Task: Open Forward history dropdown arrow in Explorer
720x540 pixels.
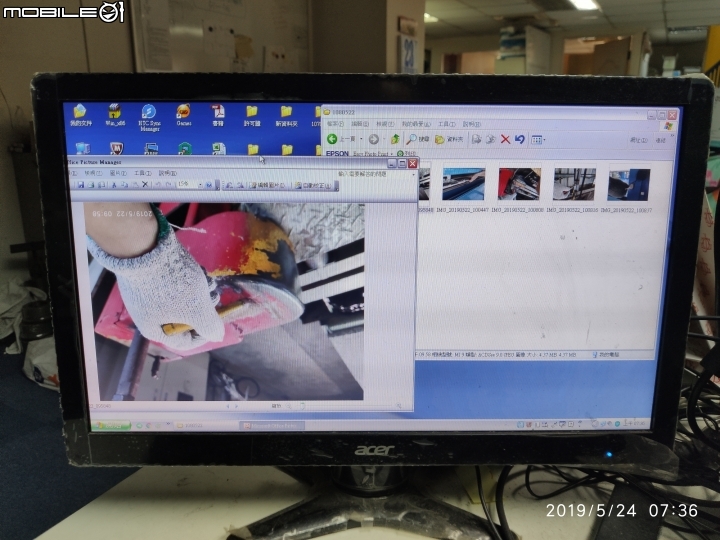Action: (x=384, y=139)
